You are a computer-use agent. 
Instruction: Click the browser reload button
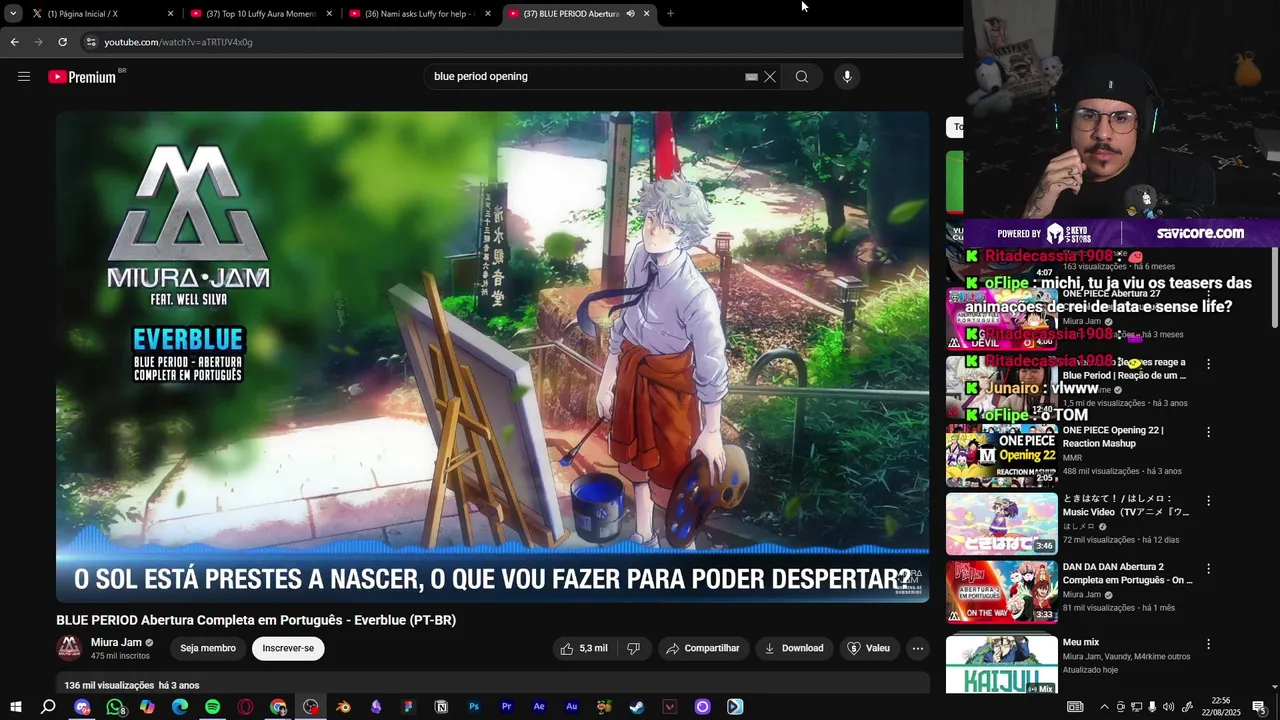tap(62, 42)
